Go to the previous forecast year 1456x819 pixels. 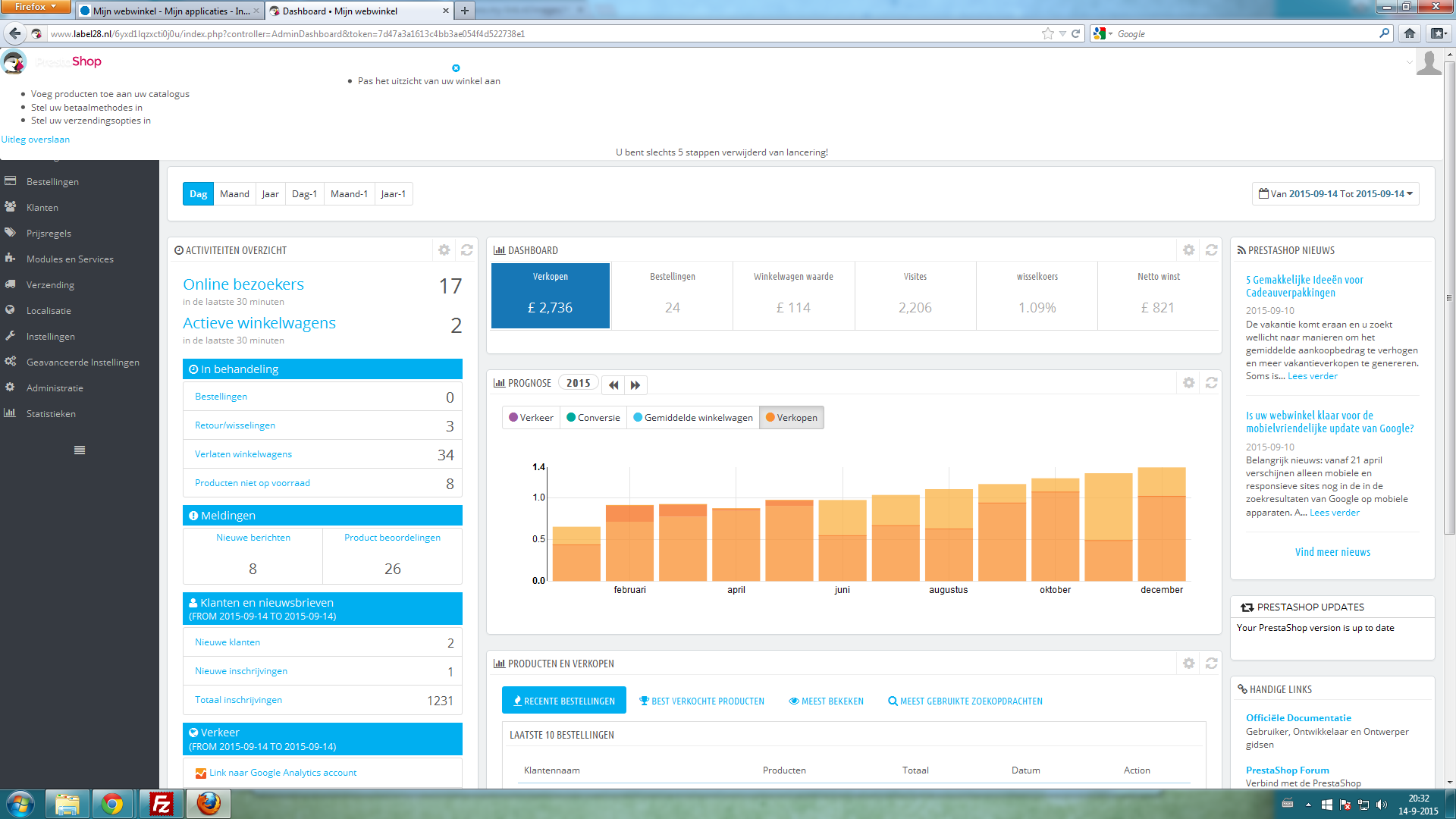(613, 384)
